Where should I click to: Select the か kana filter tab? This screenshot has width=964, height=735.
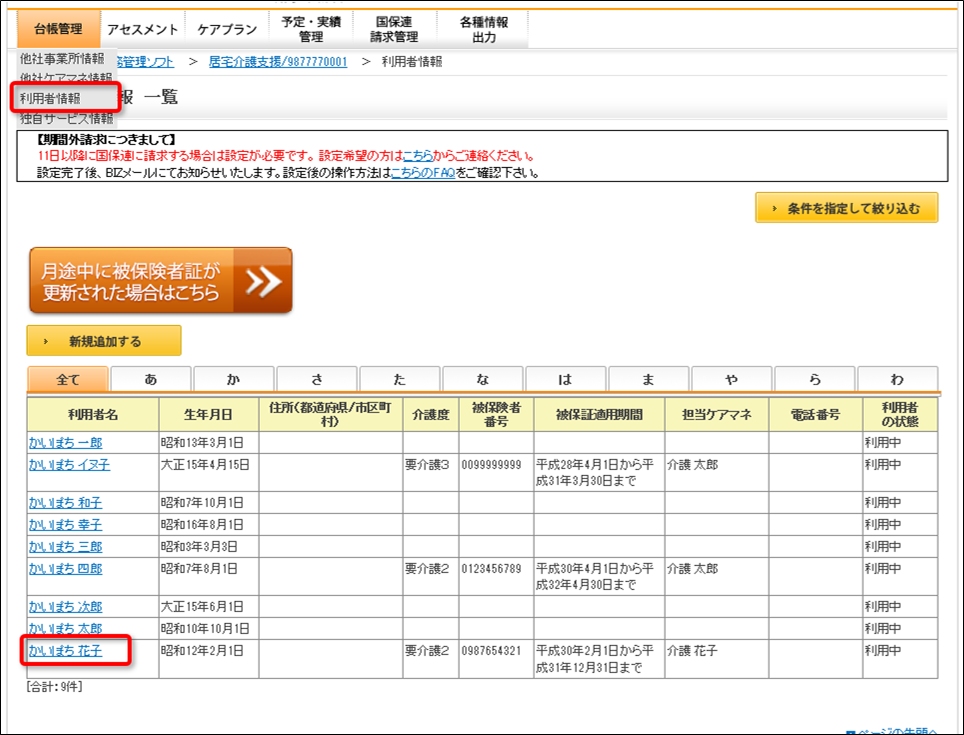(234, 379)
